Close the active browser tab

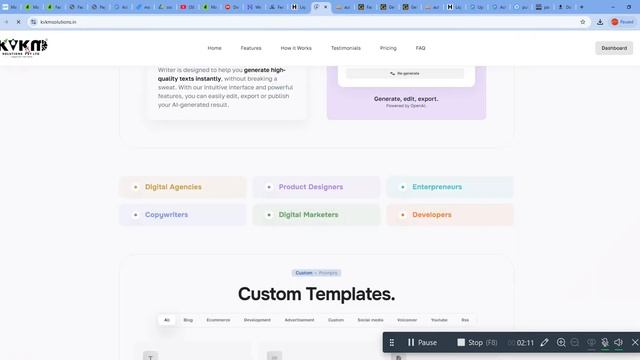[325, 7]
